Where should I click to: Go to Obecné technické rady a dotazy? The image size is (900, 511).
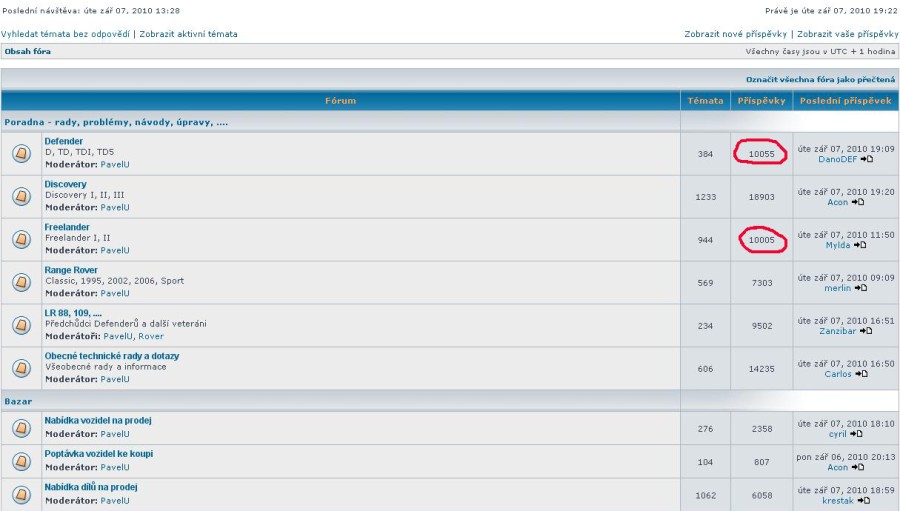(111, 356)
